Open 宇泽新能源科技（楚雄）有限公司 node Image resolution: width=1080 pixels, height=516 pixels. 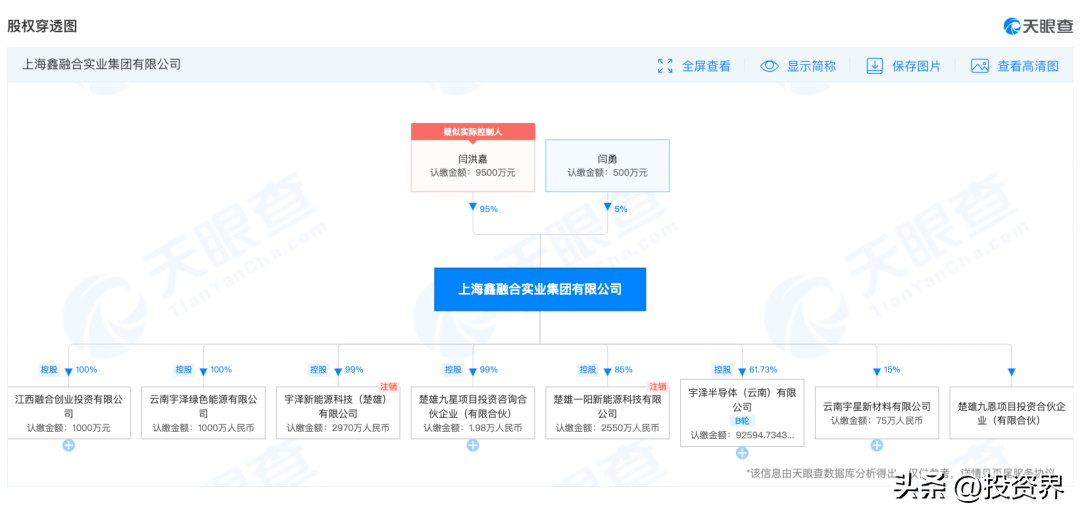pos(338,412)
